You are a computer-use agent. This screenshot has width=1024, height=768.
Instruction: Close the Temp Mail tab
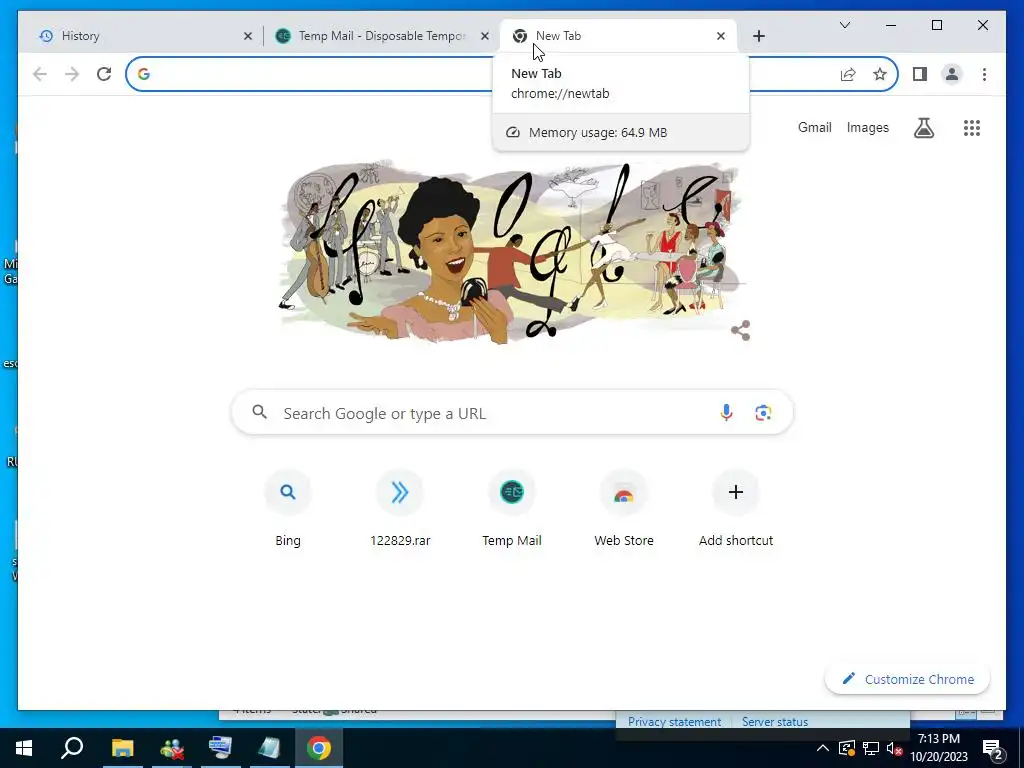(x=485, y=36)
